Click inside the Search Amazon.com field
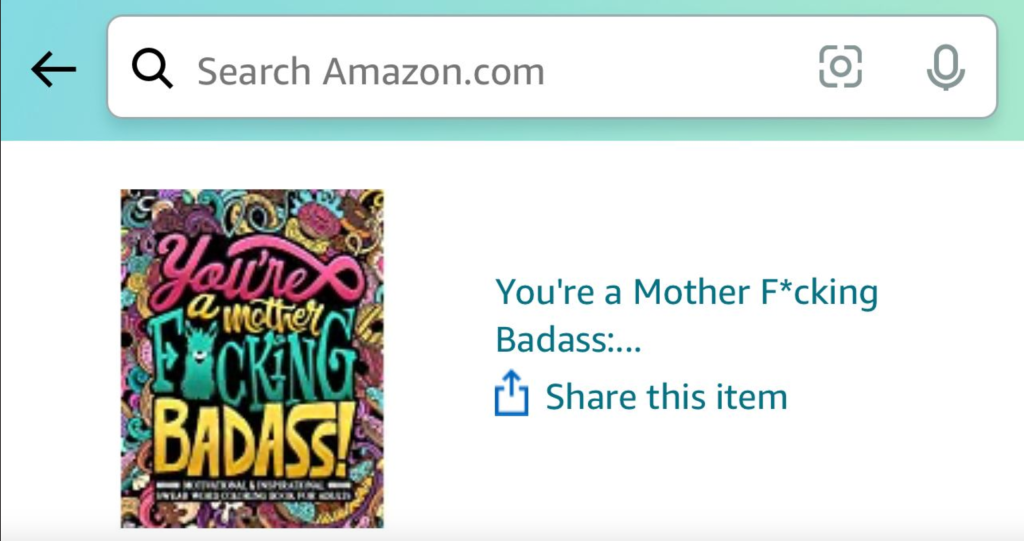 480,70
